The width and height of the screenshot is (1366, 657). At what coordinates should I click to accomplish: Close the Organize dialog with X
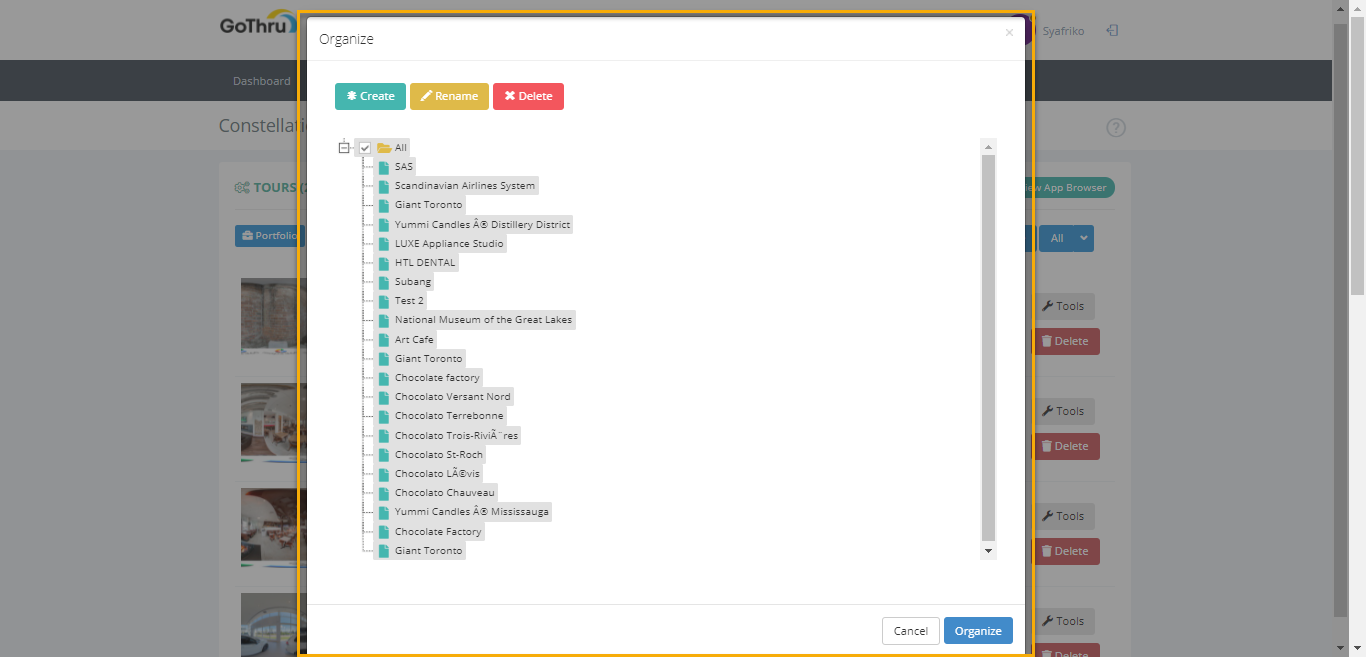(1009, 33)
